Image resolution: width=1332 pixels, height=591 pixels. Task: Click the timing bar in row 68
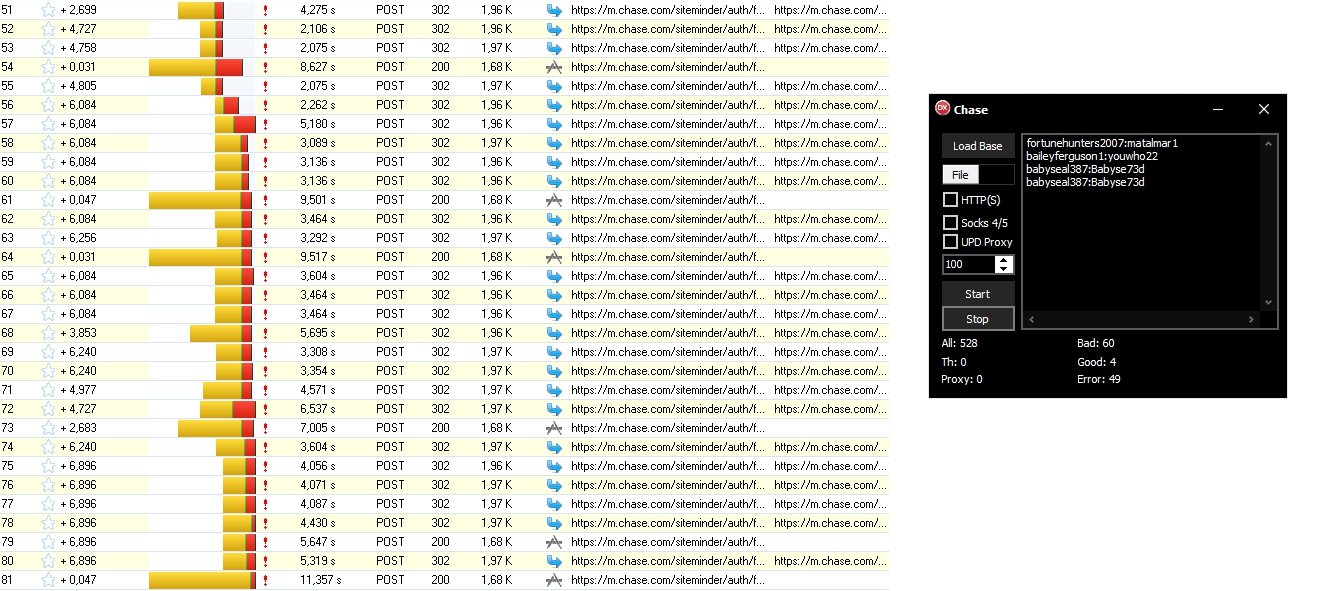point(221,333)
